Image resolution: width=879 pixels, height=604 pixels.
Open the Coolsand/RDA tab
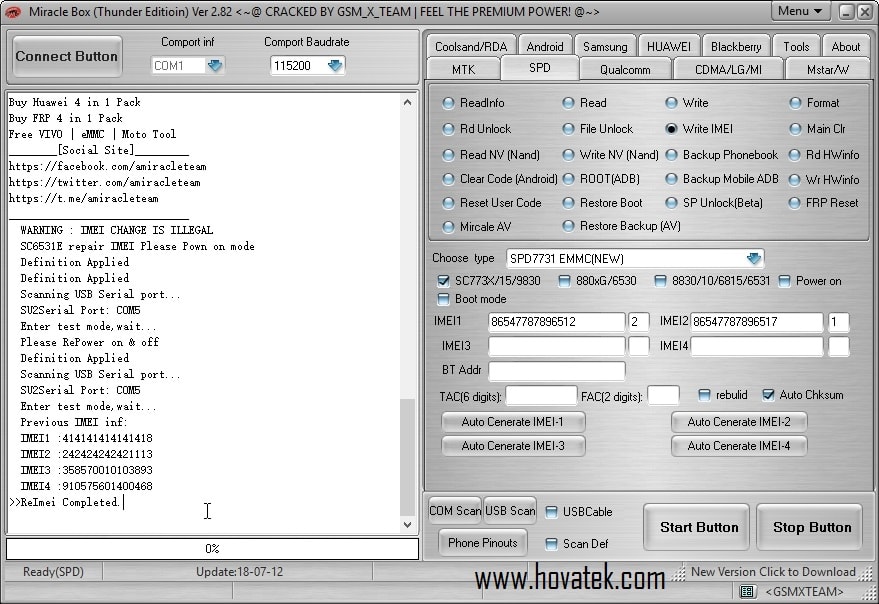coord(471,47)
